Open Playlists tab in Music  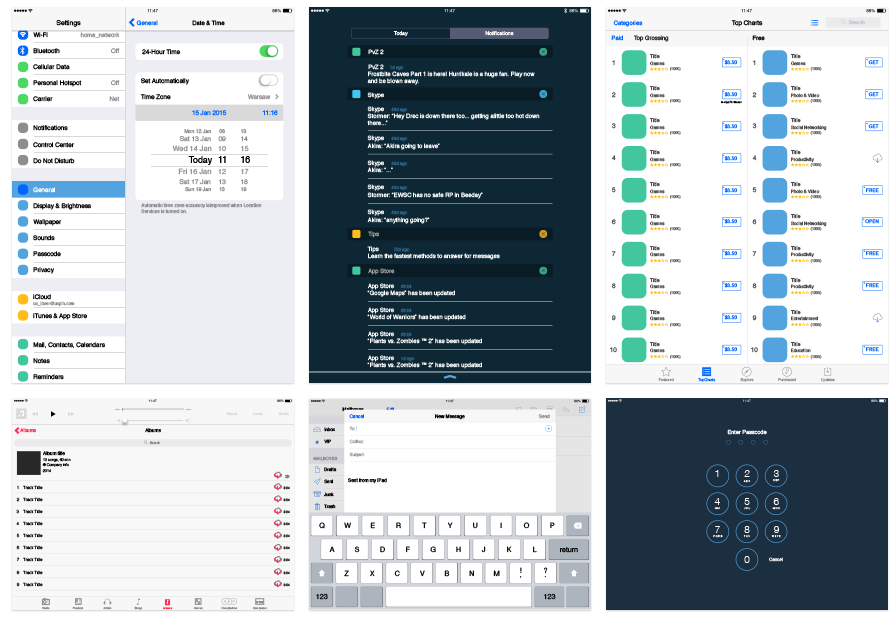[78, 603]
